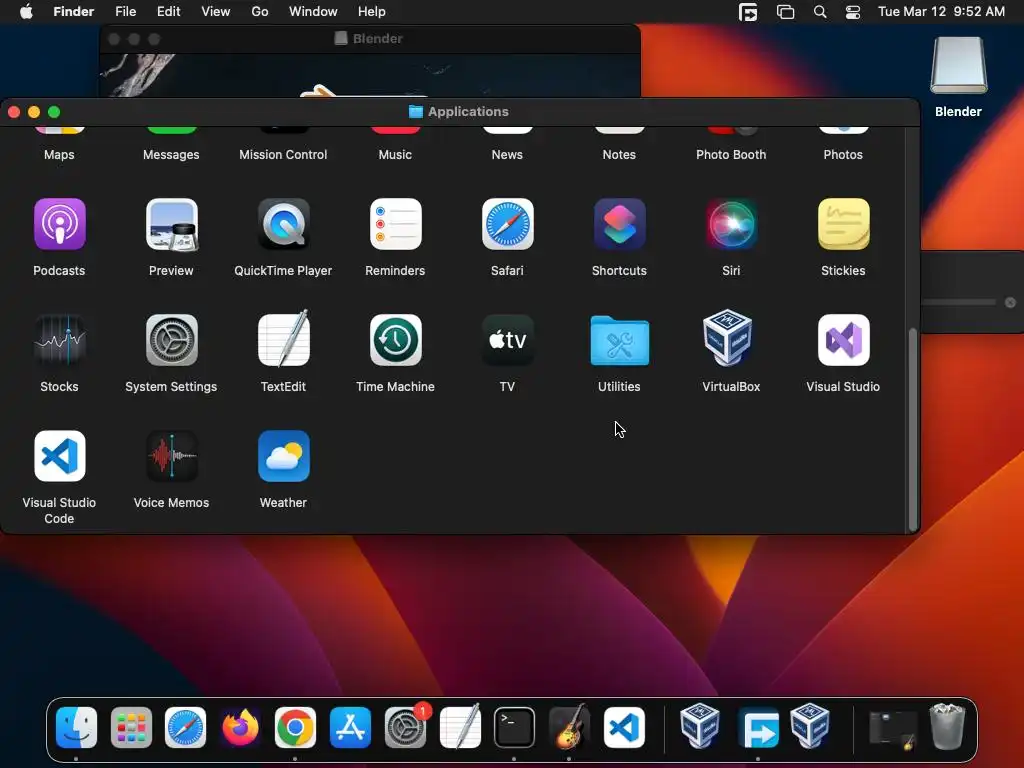
Task: Select VirtualBox icon in Applications window
Action: [x=728, y=338]
